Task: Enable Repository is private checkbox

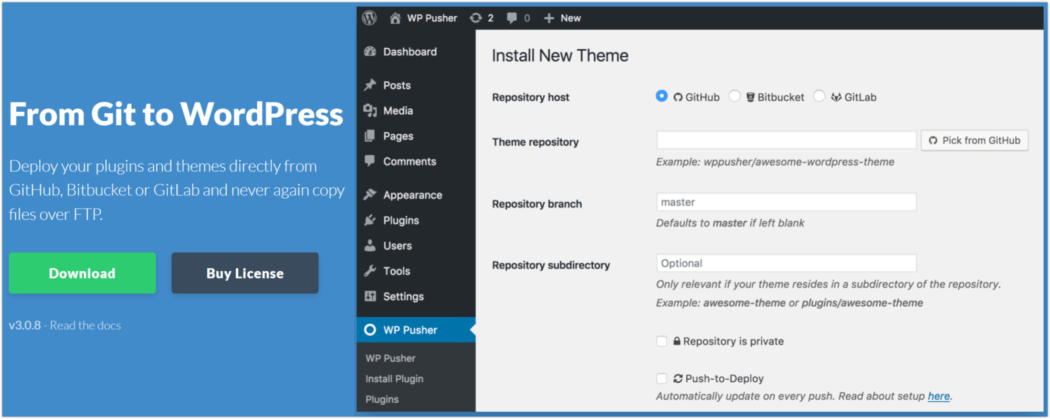Action: 662,341
